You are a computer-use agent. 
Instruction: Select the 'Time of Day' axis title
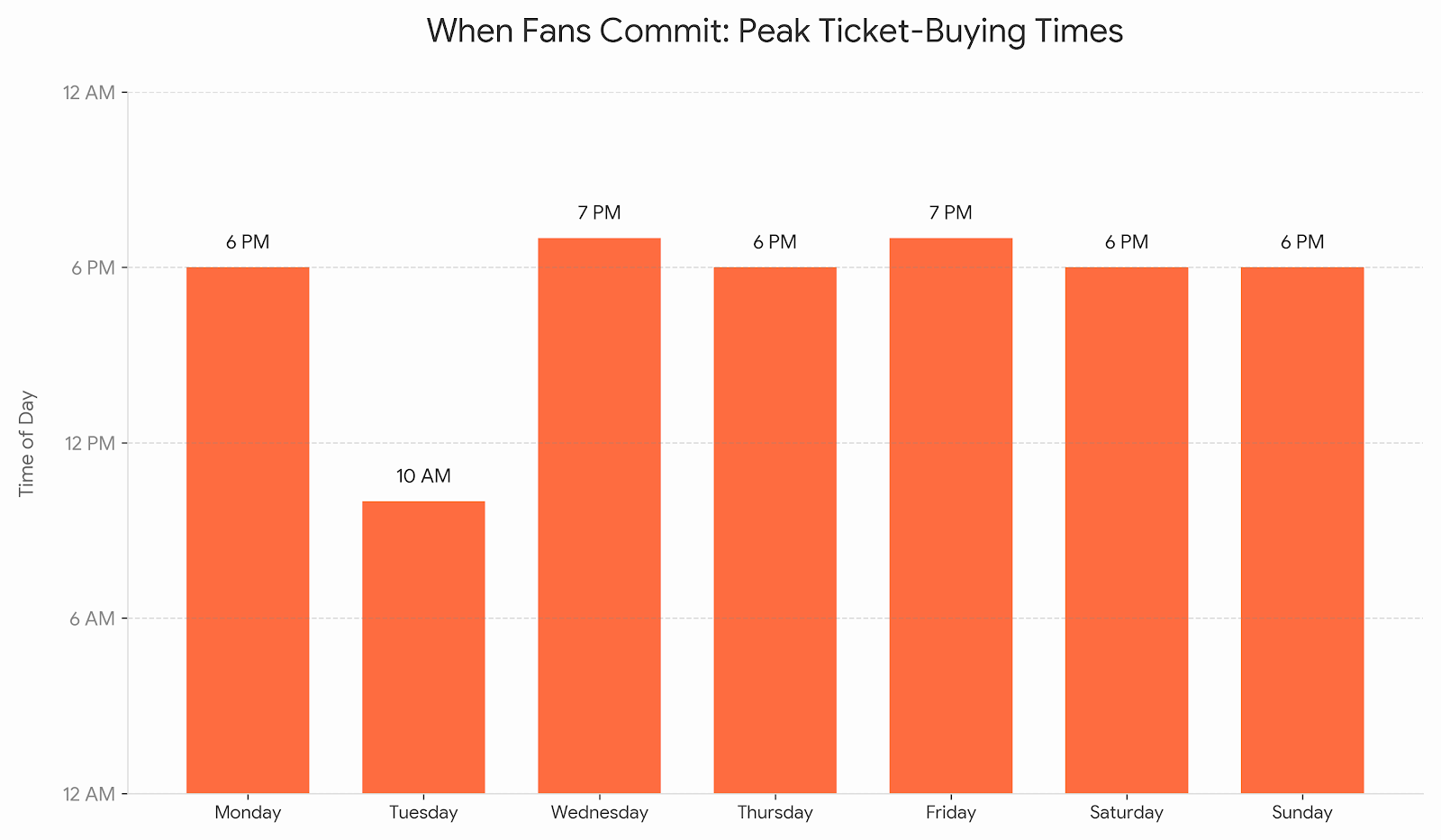27,443
